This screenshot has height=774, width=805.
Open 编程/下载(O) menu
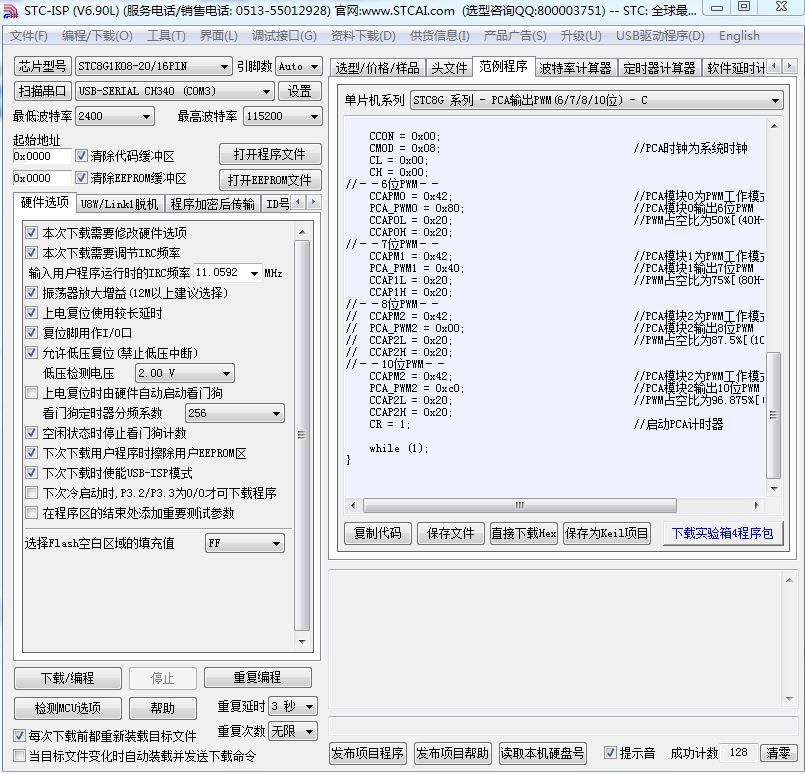click(x=97, y=35)
